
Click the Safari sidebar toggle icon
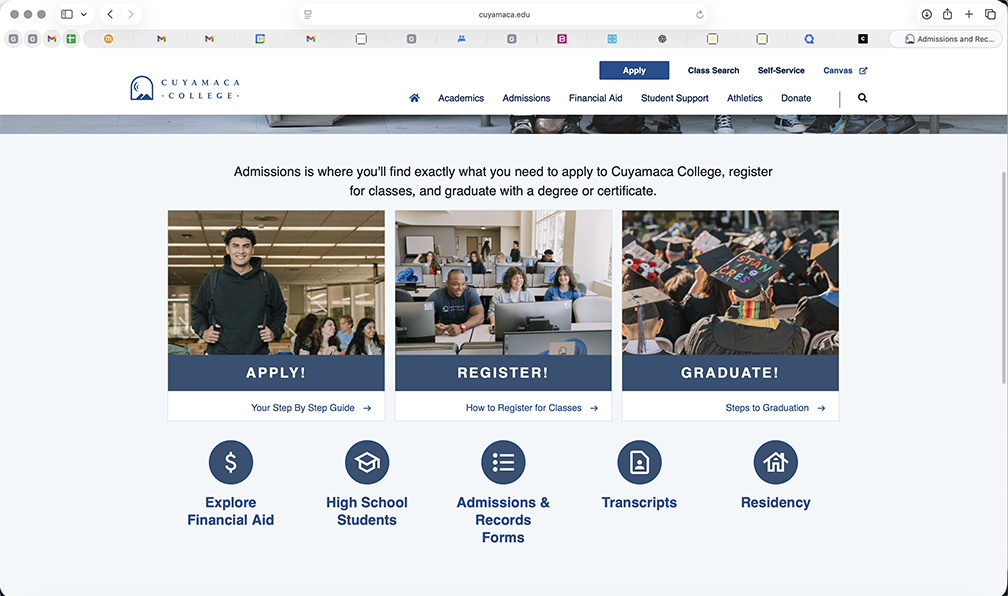tap(67, 14)
